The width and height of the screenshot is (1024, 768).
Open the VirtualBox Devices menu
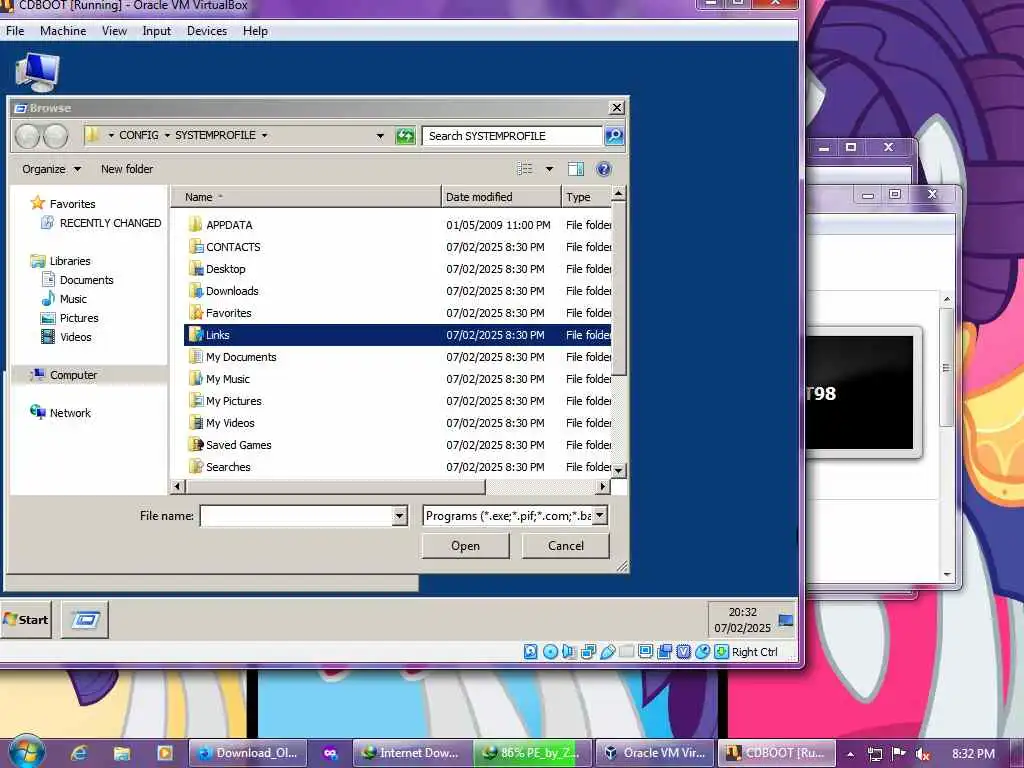point(207,31)
